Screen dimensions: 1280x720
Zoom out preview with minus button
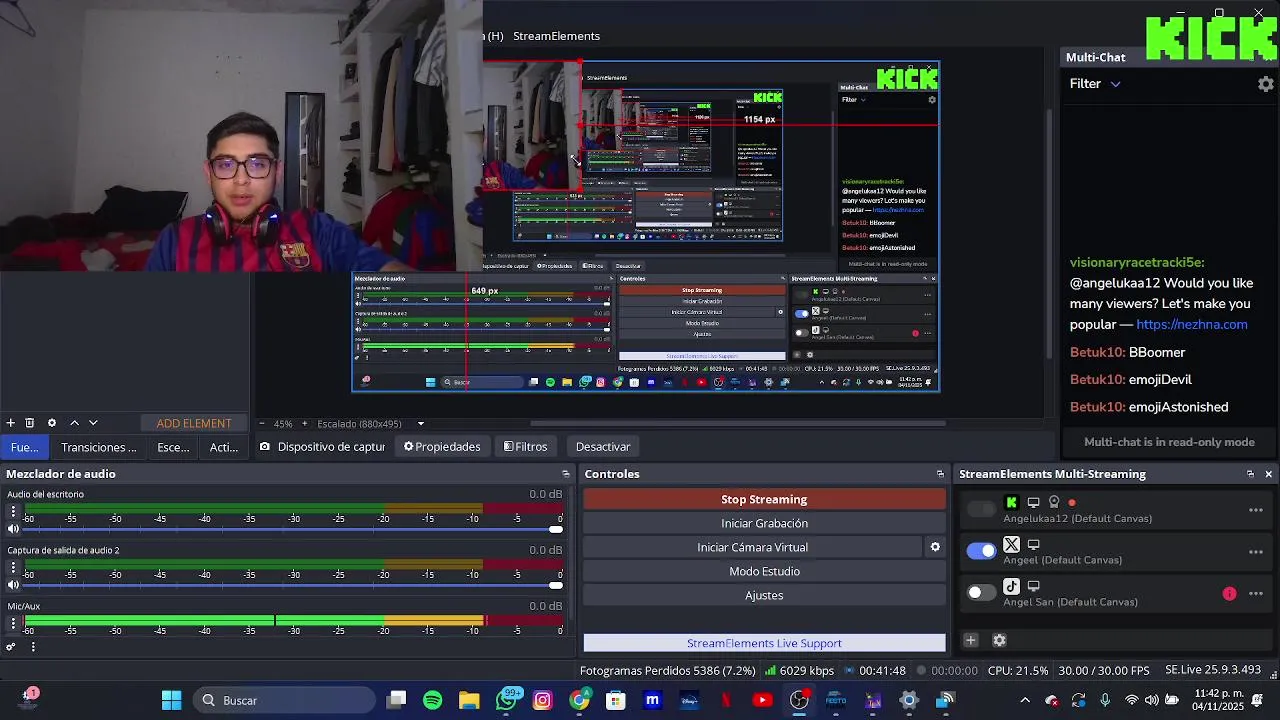click(261, 424)
